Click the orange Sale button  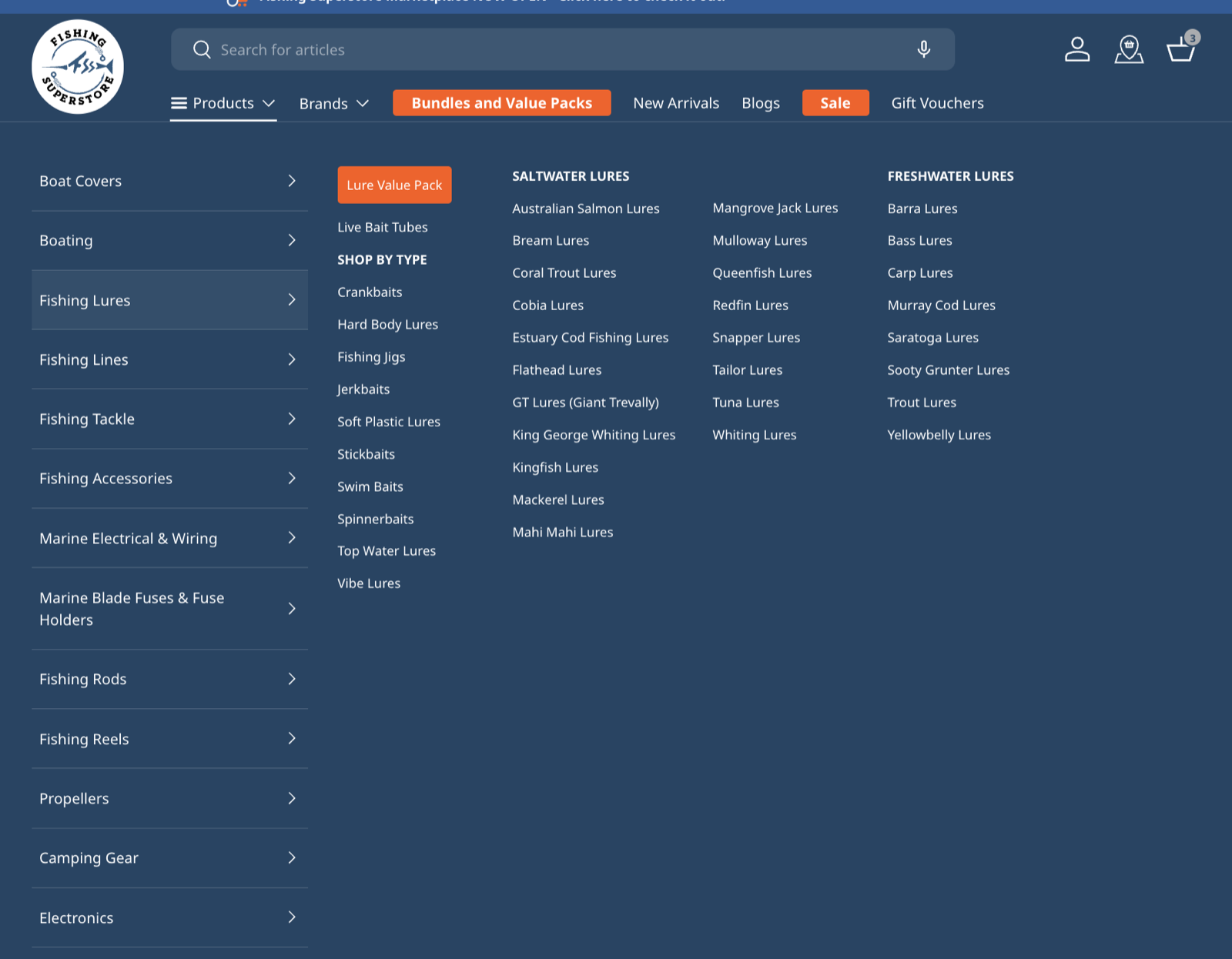tap(835, 103)
